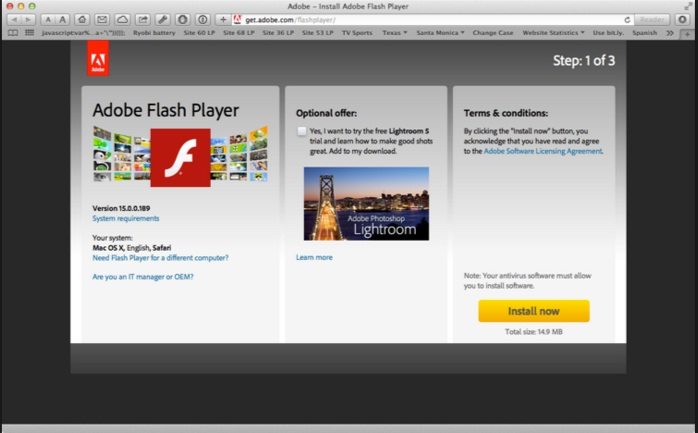Viewport: 698px width, 433px height.
Task: Decrease text size with the small A button
Action: point(48,20)
